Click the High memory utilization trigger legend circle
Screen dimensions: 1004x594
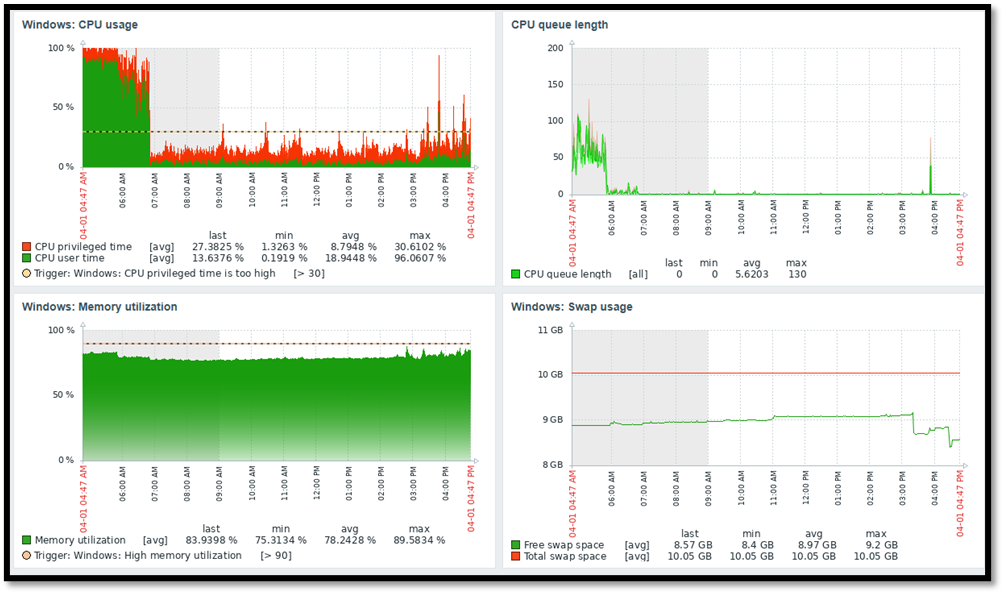pyautogui.click(x=27, y=555)
